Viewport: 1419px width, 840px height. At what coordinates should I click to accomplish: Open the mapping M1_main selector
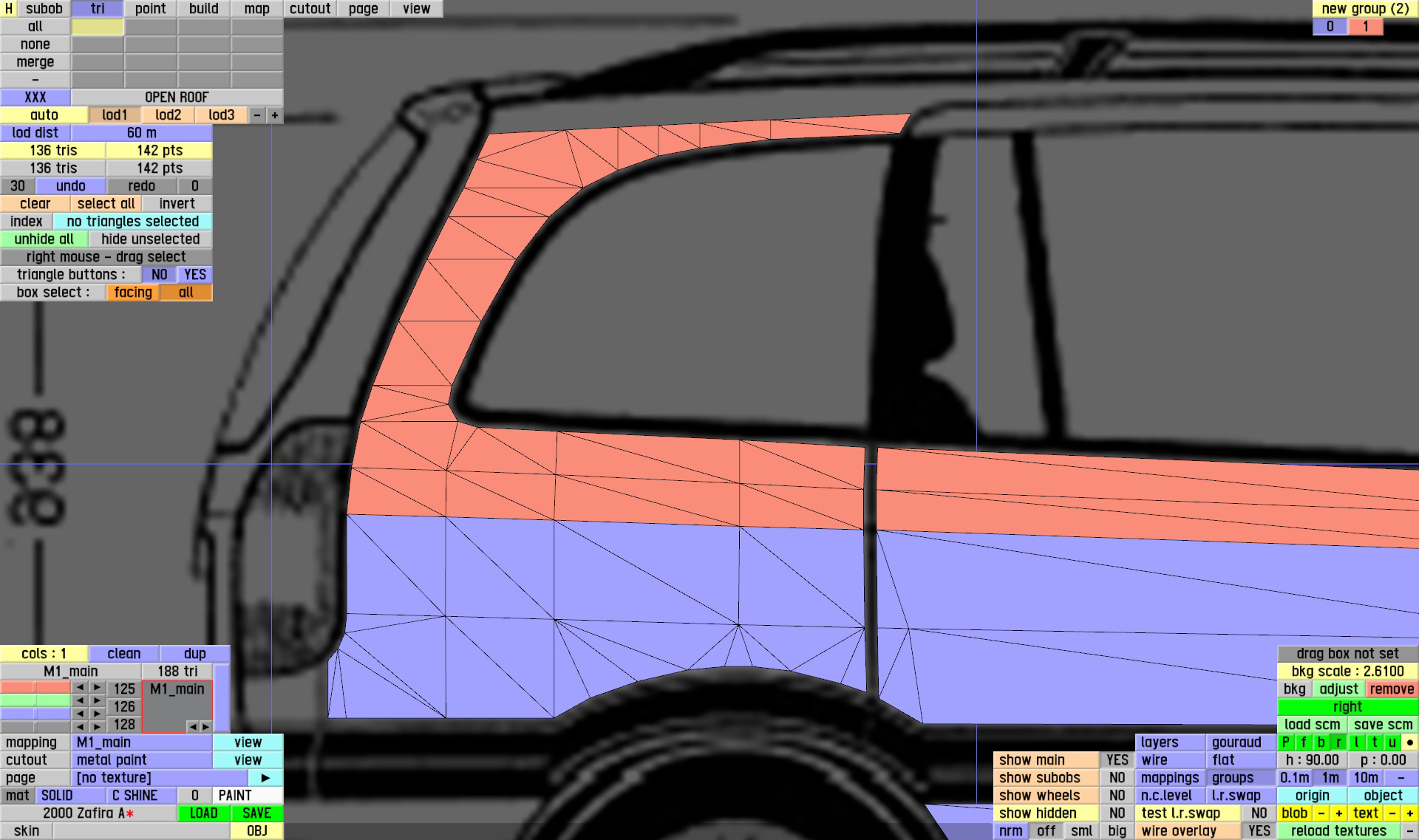pos(142,742)
